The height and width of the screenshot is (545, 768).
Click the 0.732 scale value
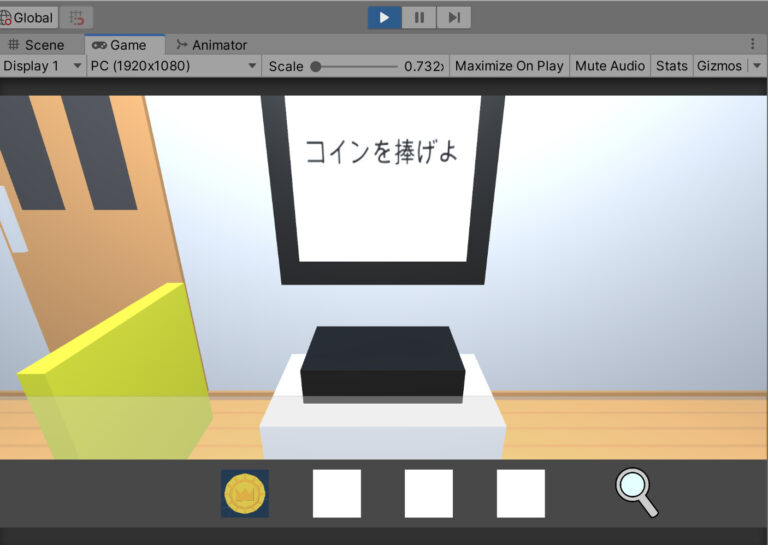tap(424, 67)
